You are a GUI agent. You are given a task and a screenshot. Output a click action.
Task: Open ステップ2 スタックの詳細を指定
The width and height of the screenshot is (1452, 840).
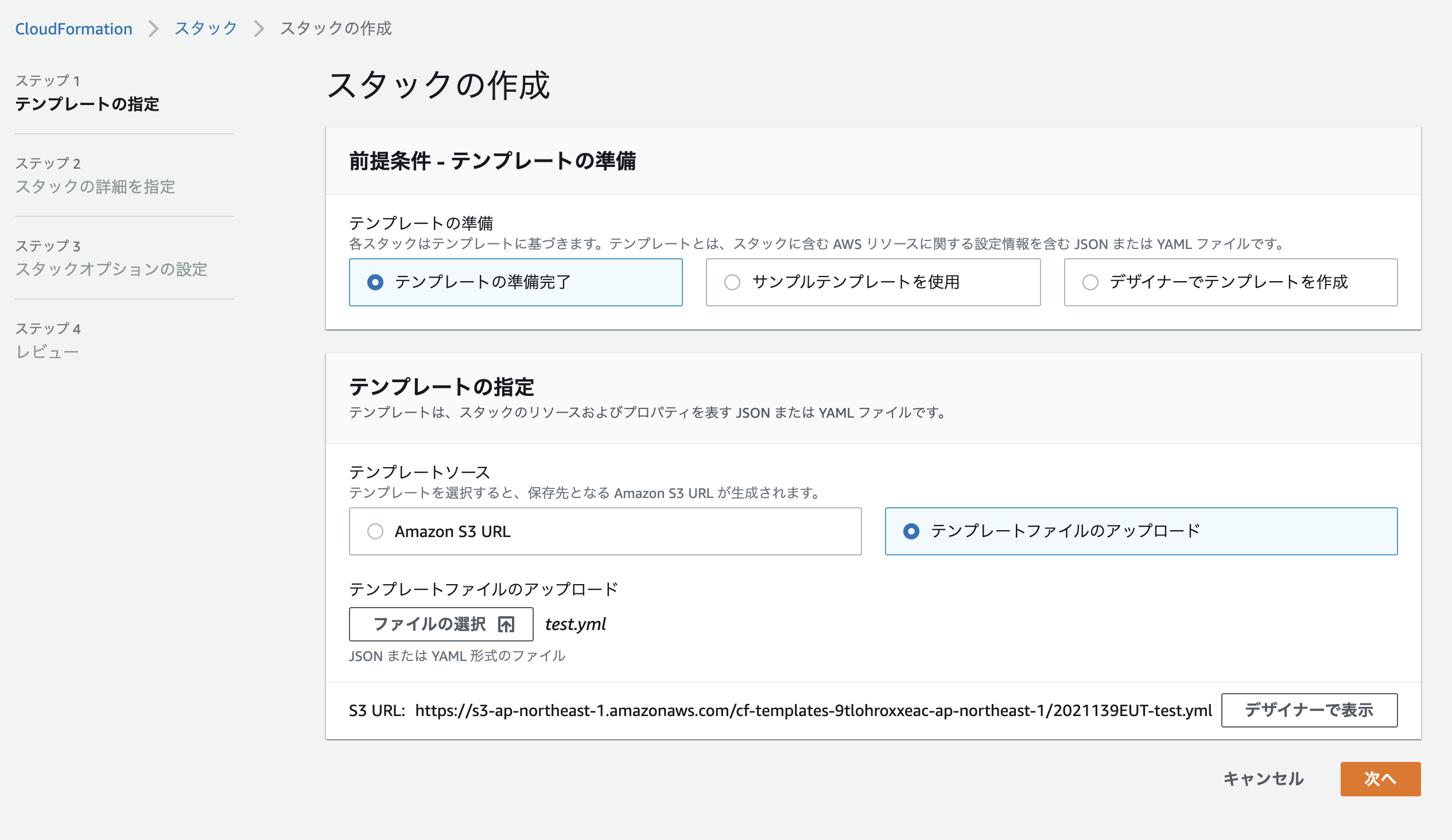tap(96, 187)
